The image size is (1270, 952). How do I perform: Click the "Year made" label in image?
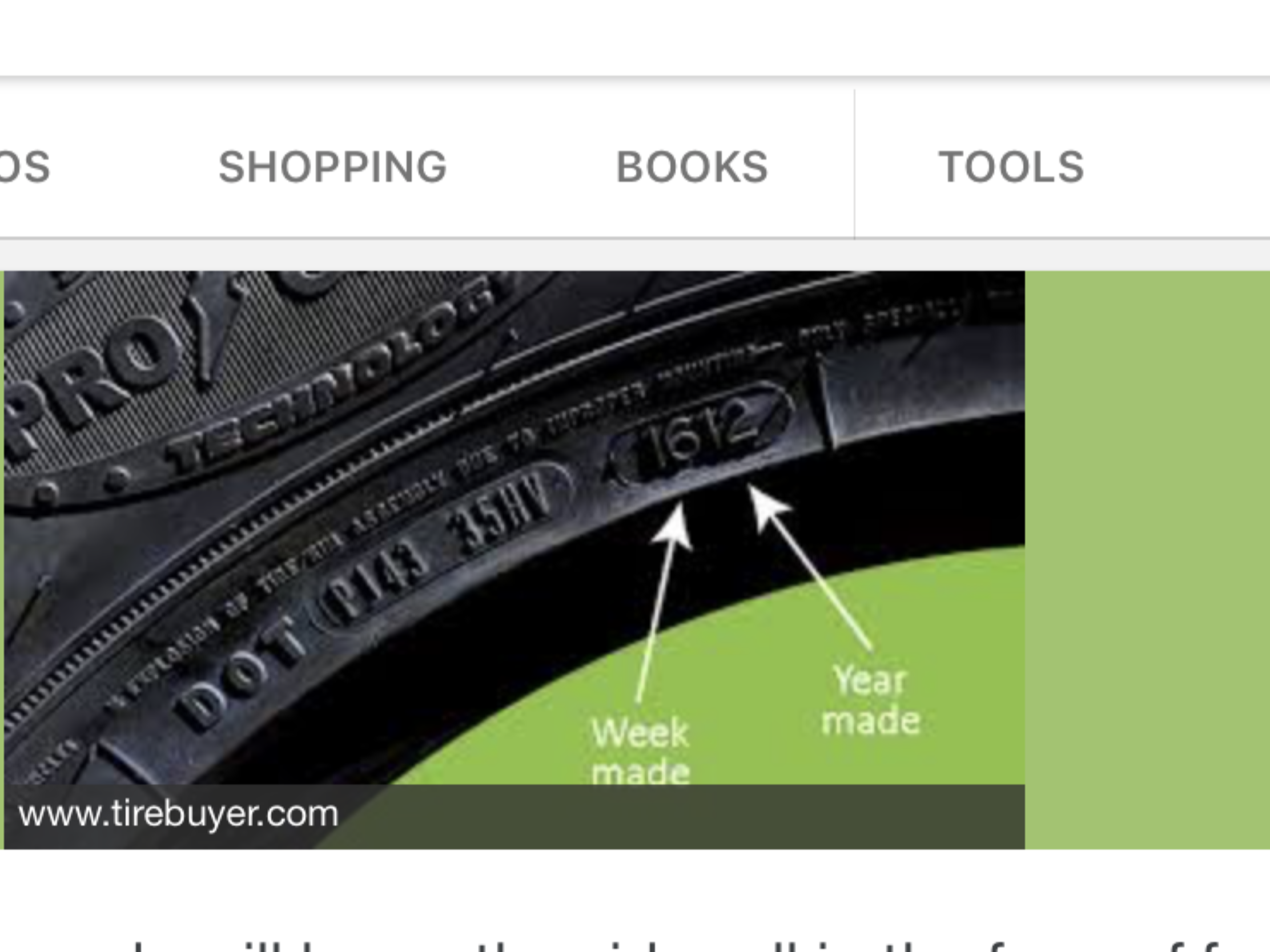871,701
